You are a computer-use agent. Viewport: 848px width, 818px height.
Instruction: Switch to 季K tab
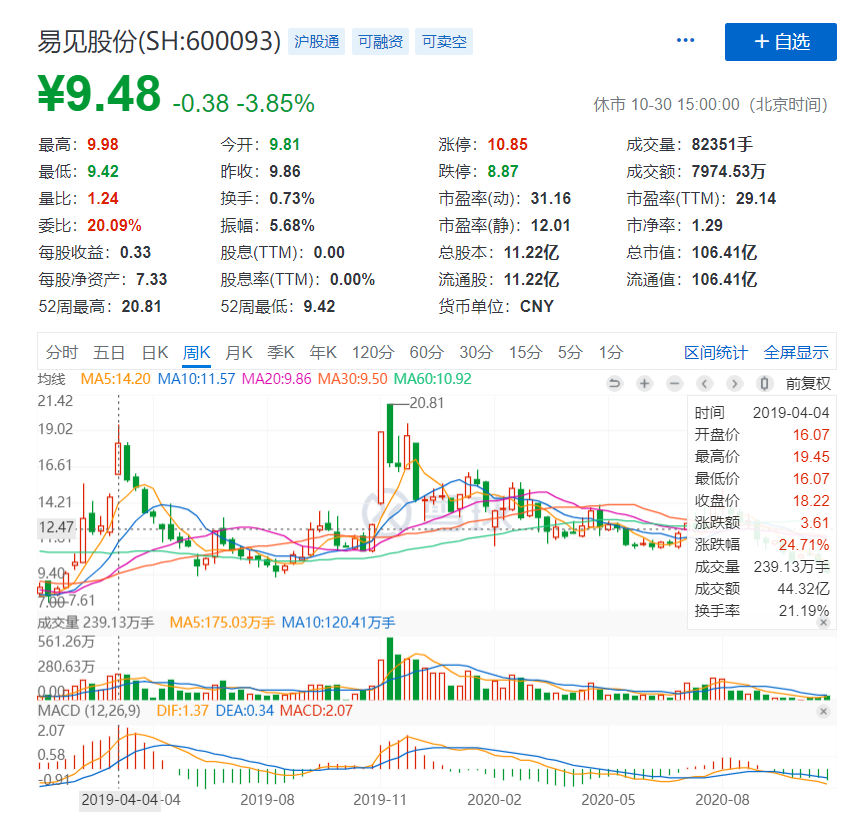[x=281, y=353]
